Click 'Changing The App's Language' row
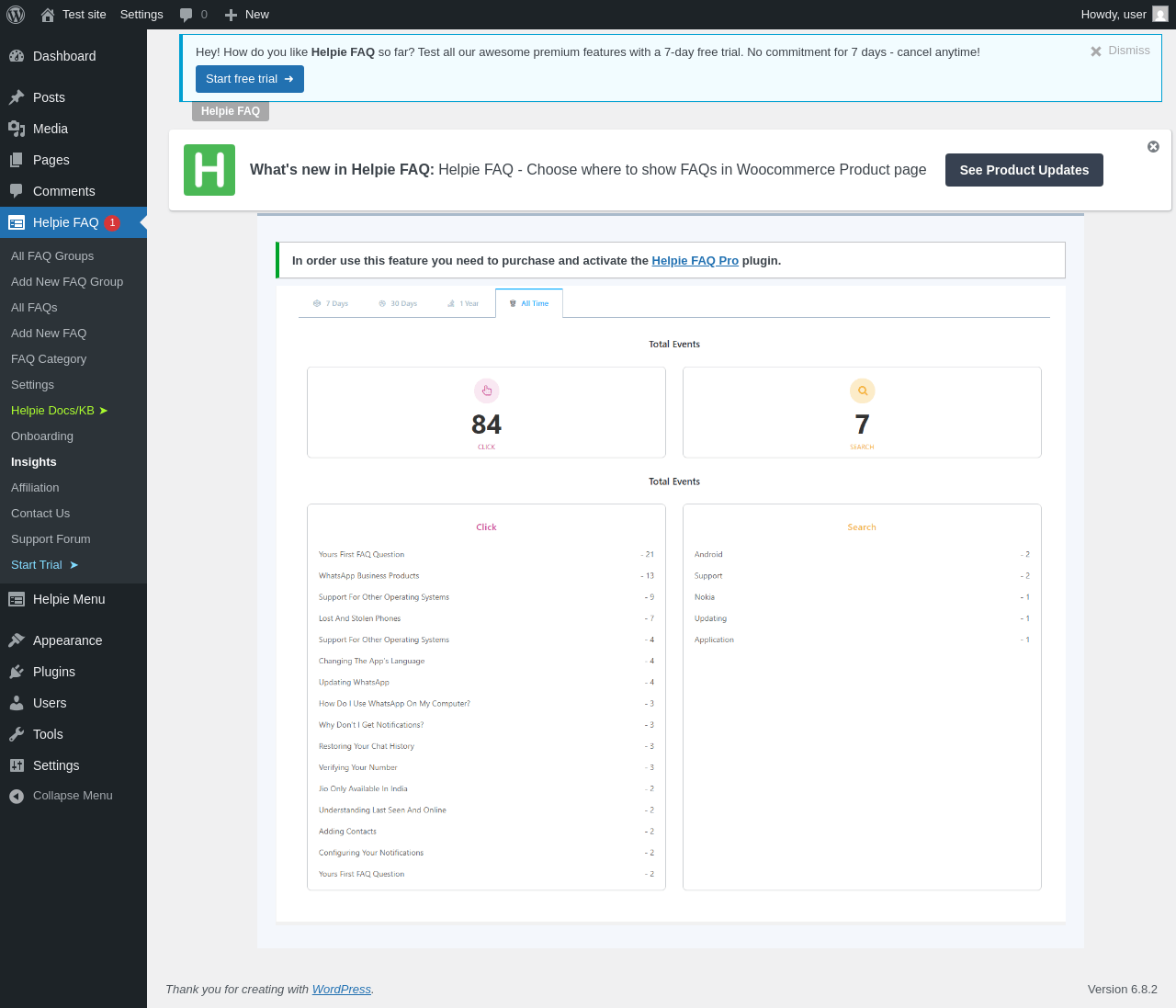This screenshot has width=1176, height=1008. point(486,662)
